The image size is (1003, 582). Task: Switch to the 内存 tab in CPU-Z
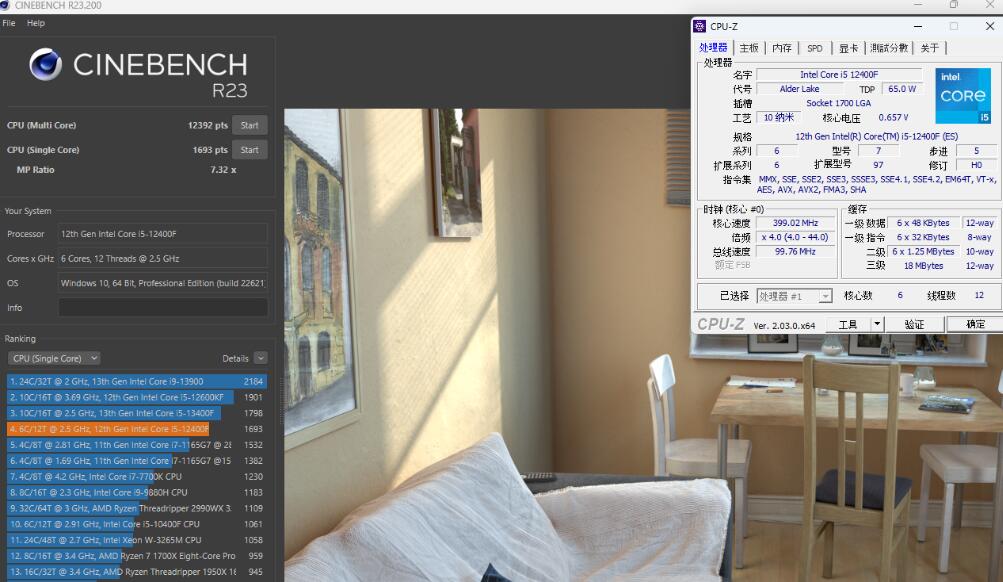(x=782, y=48)
